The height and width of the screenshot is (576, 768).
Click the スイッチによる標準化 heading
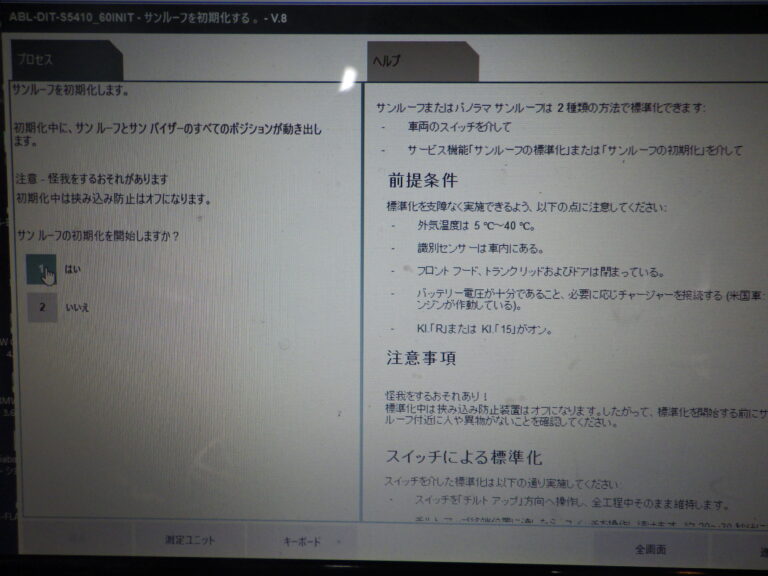(464, 457)
